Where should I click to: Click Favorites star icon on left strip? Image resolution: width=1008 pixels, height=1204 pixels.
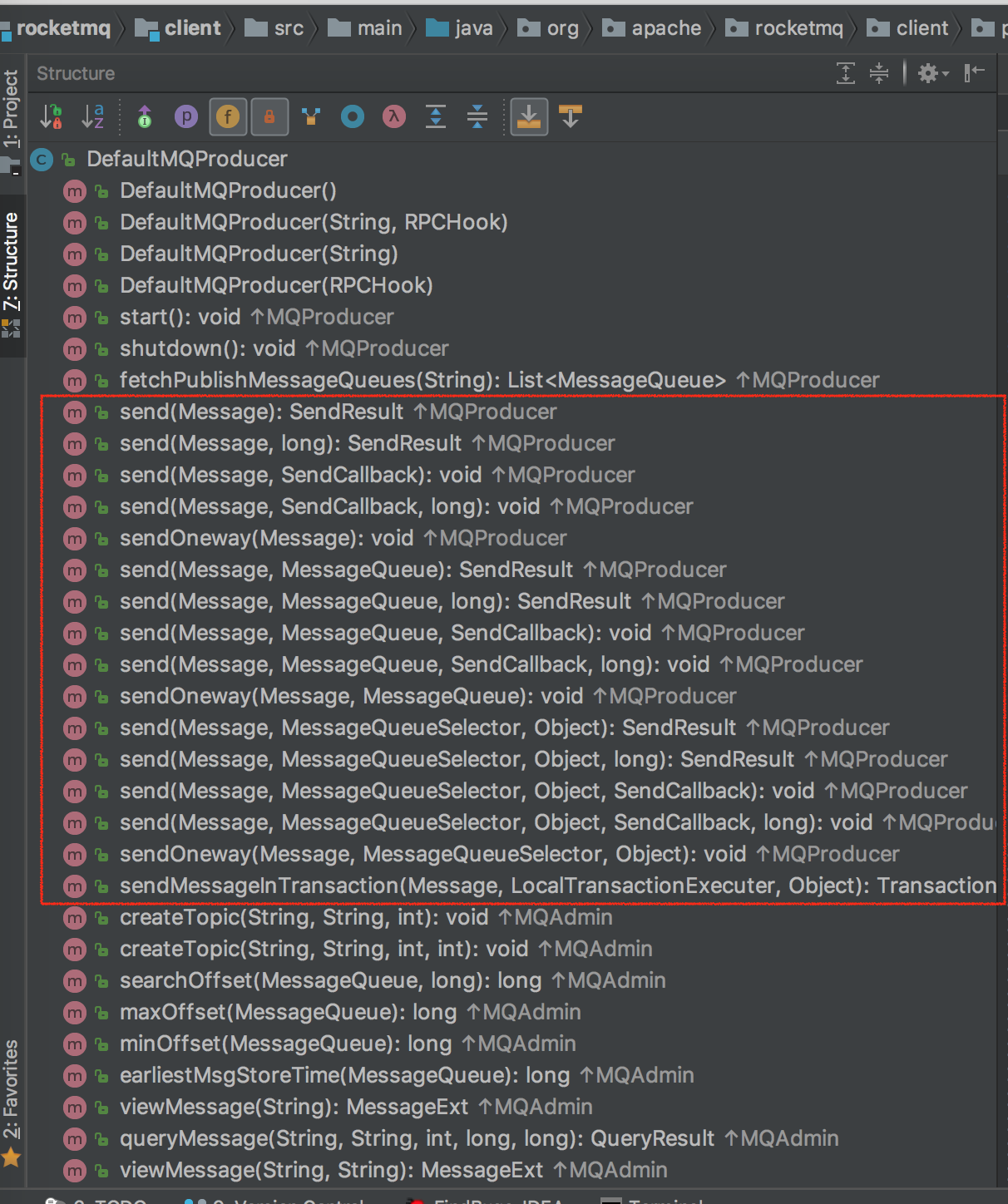pyautogui.click(x=11, y=1157)
